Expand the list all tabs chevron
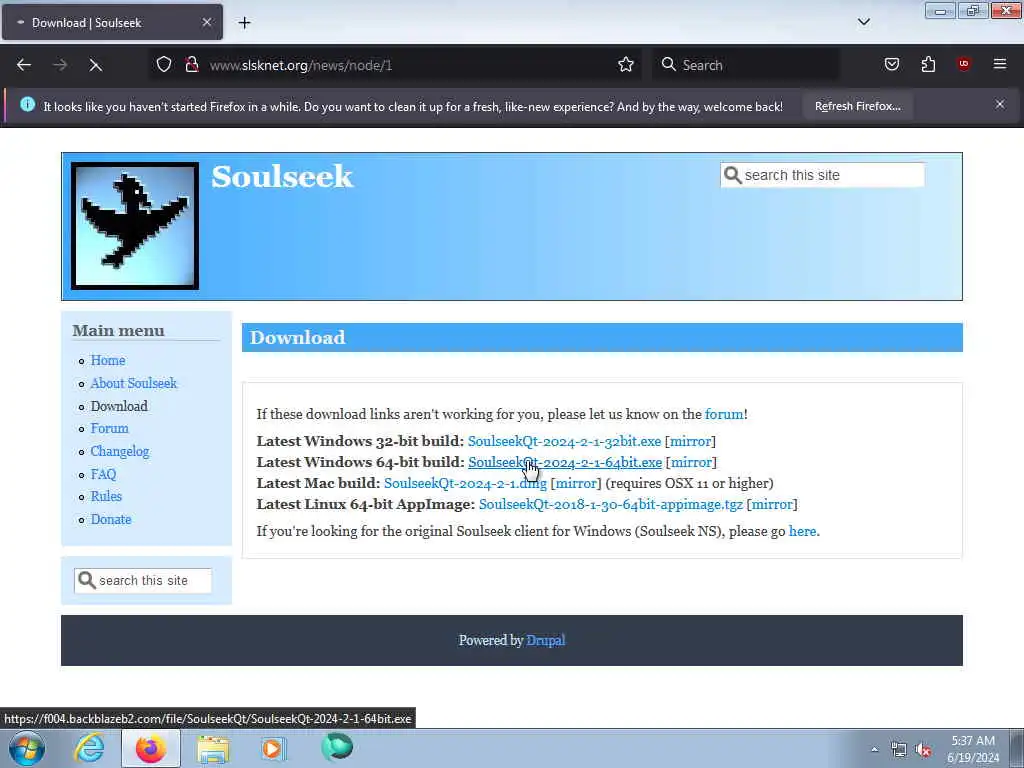The height and width of the screenshot is (768, 1024). pos(863,22)
